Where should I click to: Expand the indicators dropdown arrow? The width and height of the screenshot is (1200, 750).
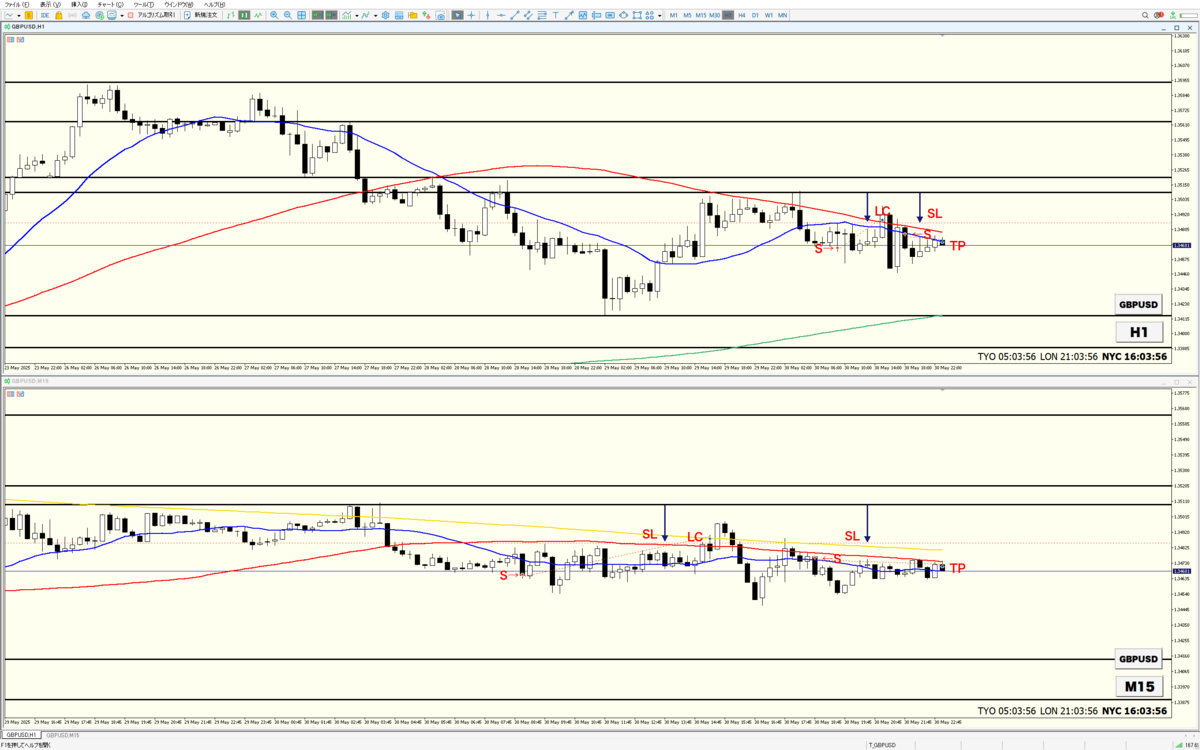click(x=357, y=15)
